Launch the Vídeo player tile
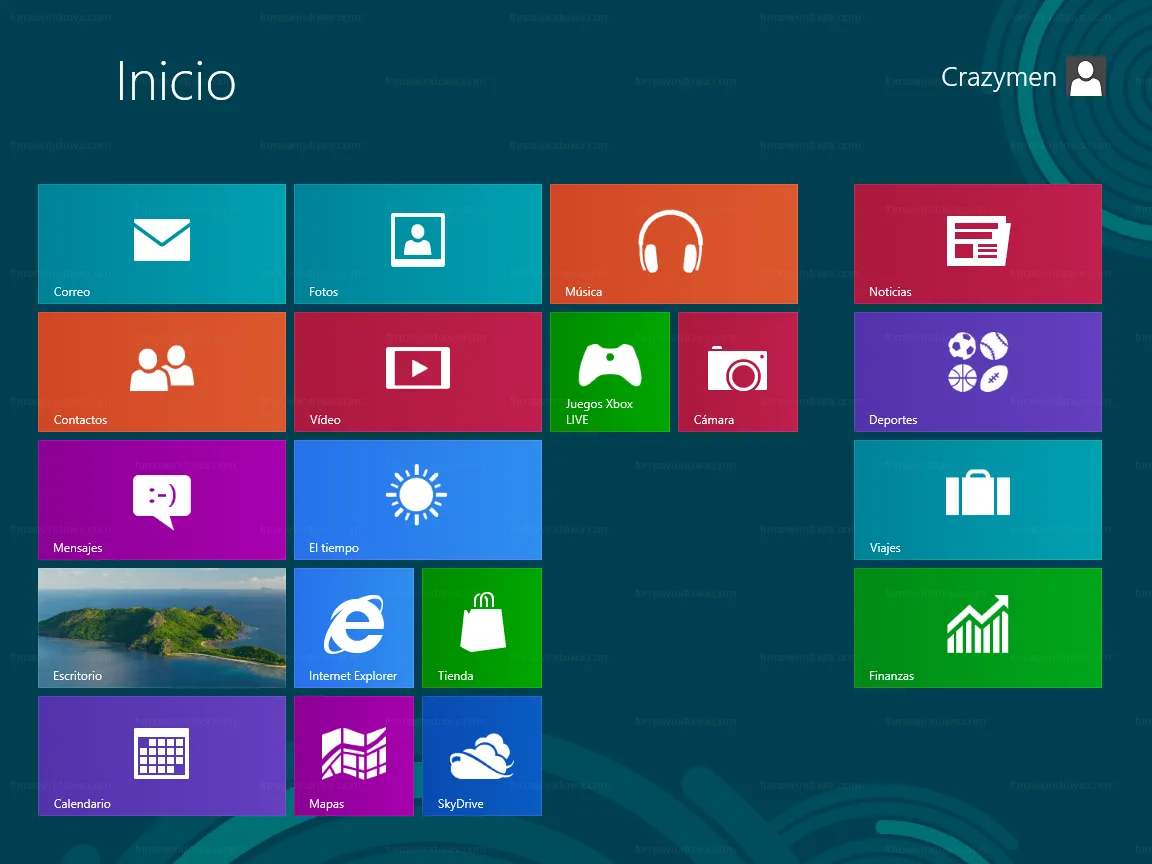This screenshot has height=864, width=1152. pyautogui.click(x=417, y=372)
